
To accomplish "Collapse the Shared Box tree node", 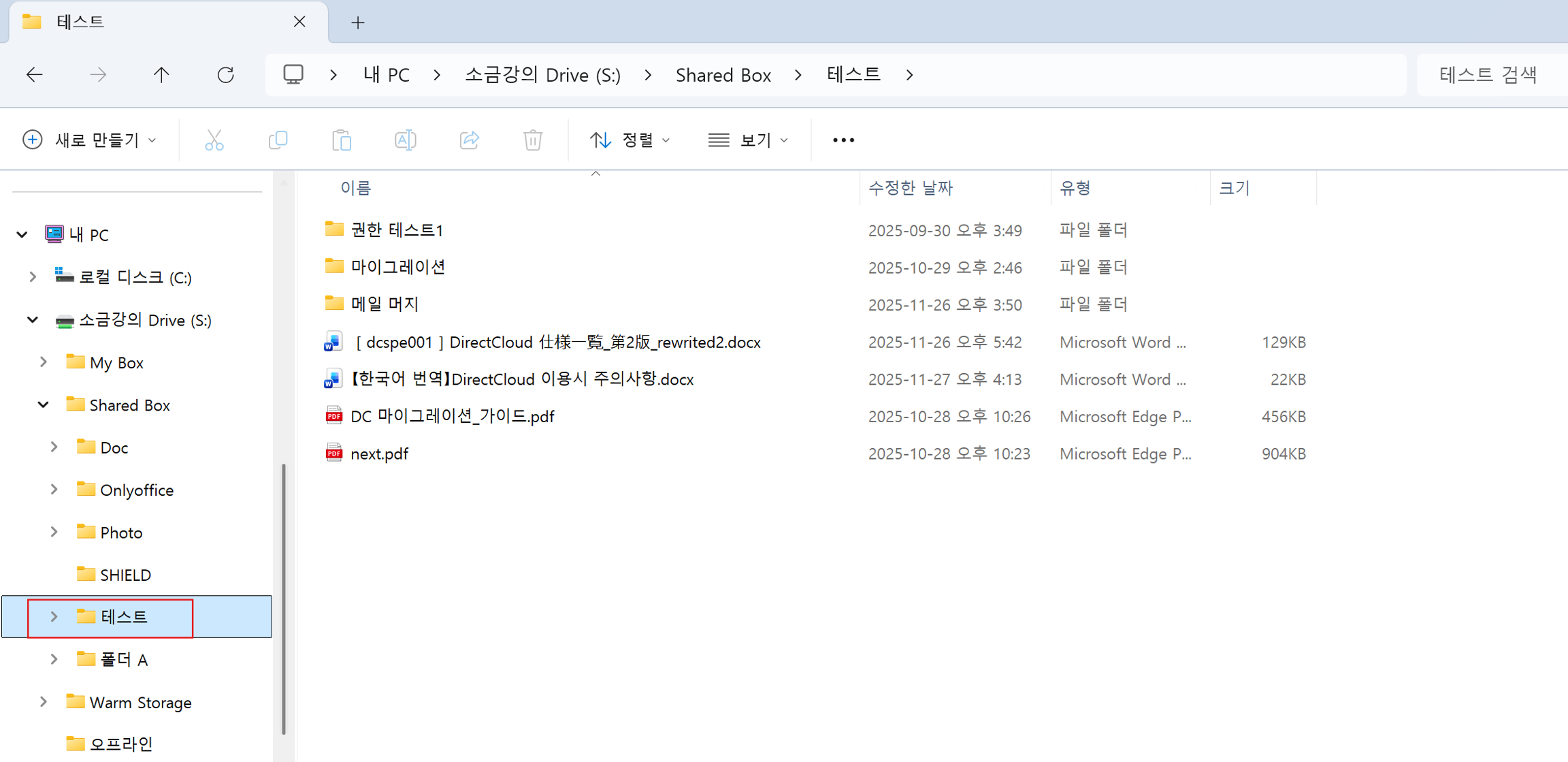I will [x=43, y=405].
